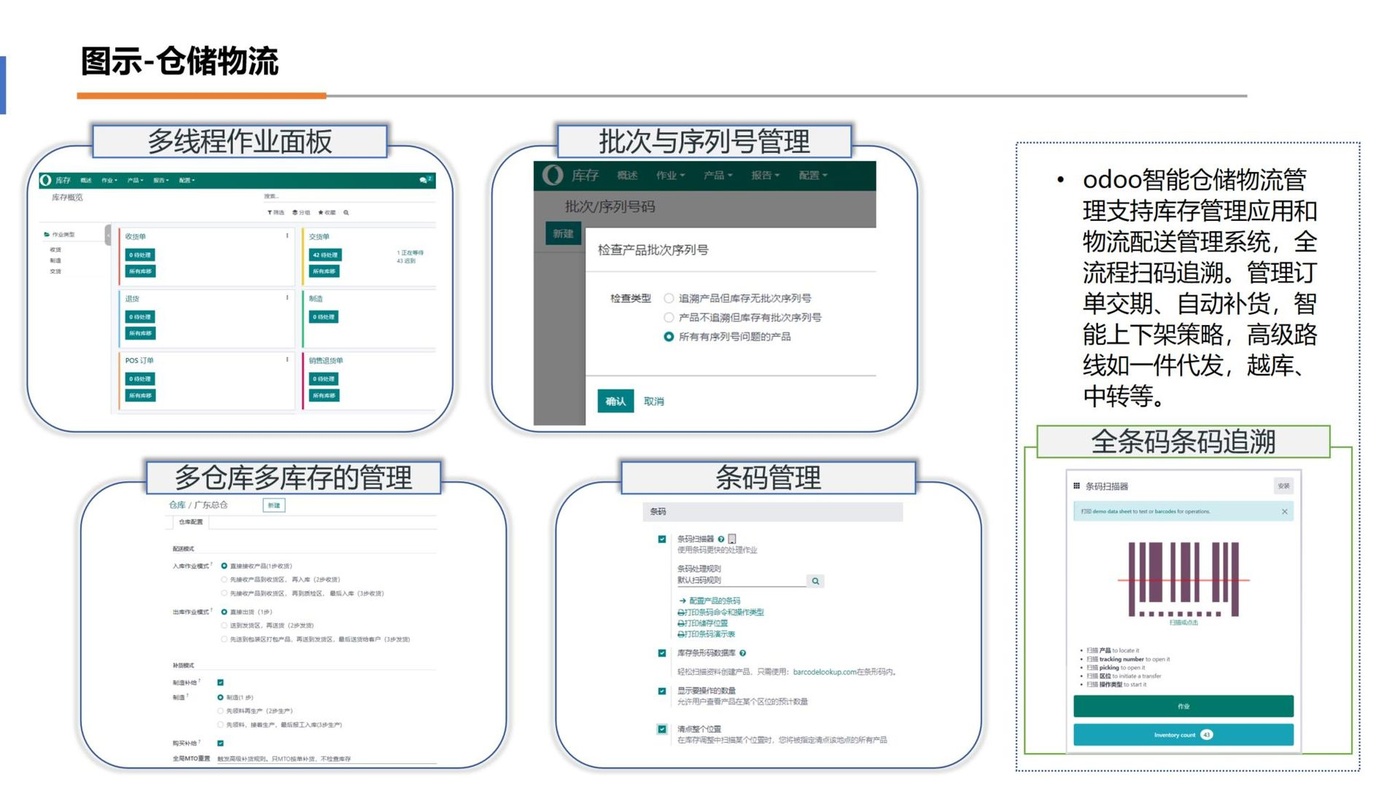The width and height of the screenshot is (1400, 788).
Task: Open 作业 dropdown in the lot/serial panel
Action: point(670,175)
